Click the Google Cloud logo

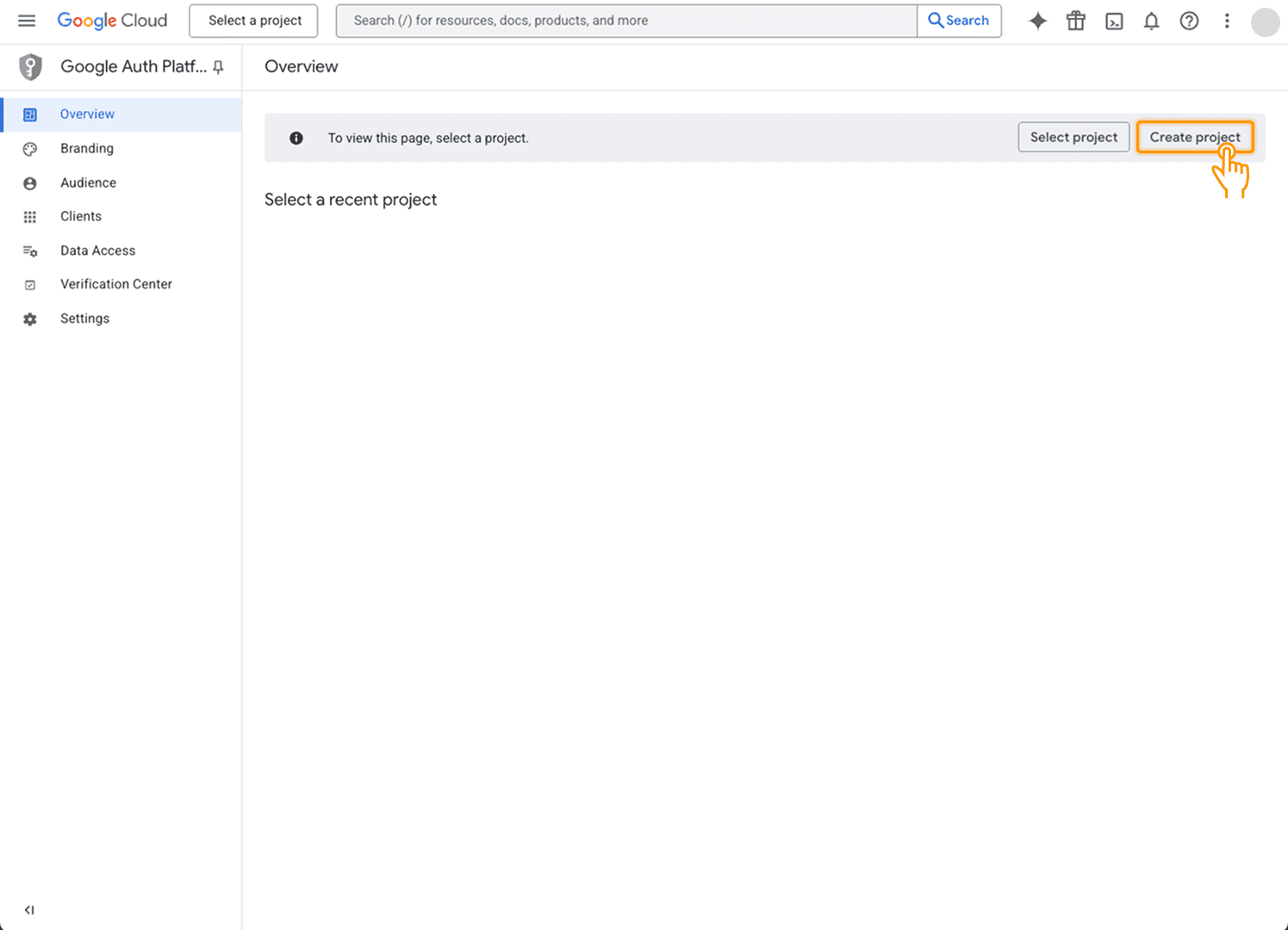coord(112,21)
